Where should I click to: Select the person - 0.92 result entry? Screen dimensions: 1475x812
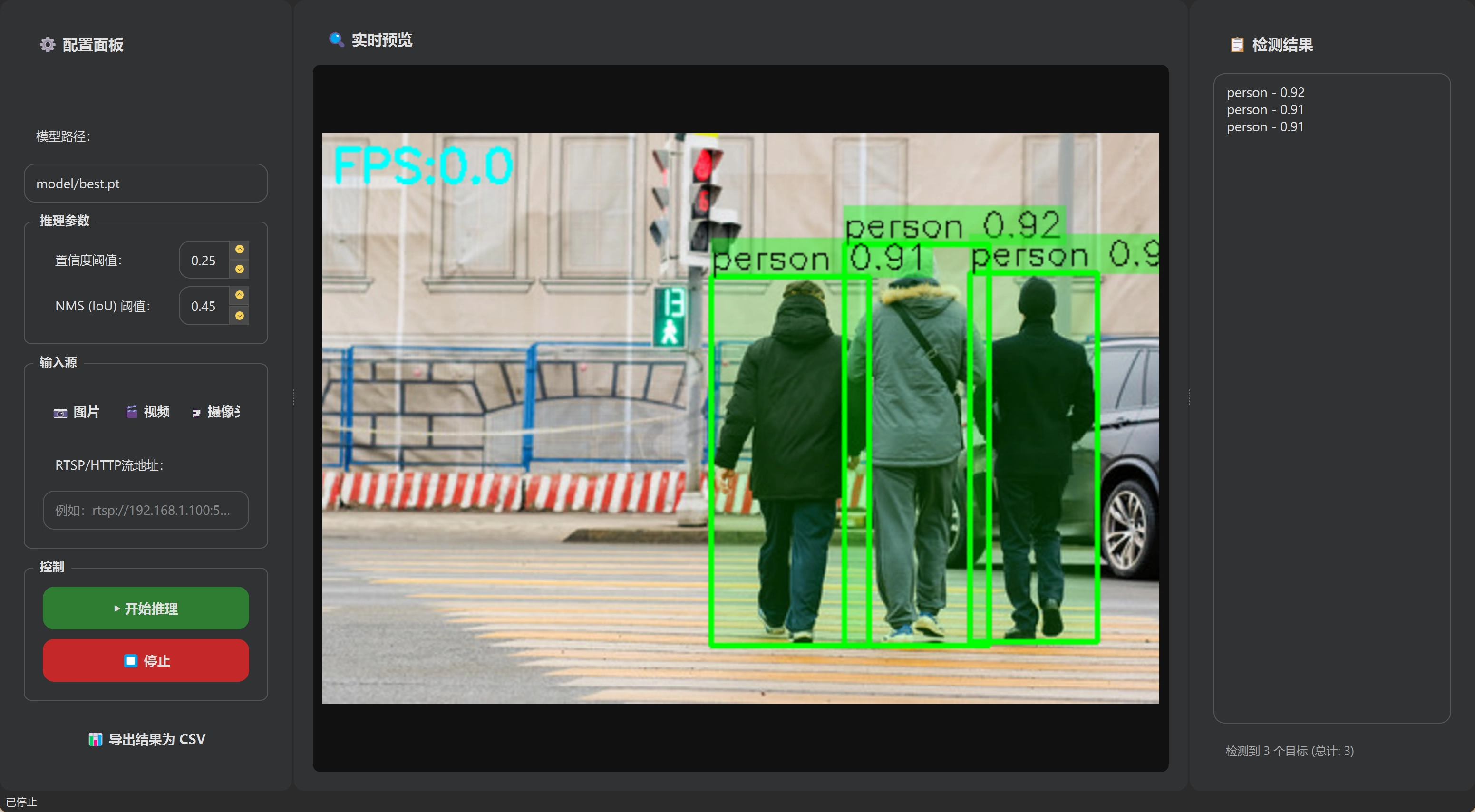point(1265,92)
